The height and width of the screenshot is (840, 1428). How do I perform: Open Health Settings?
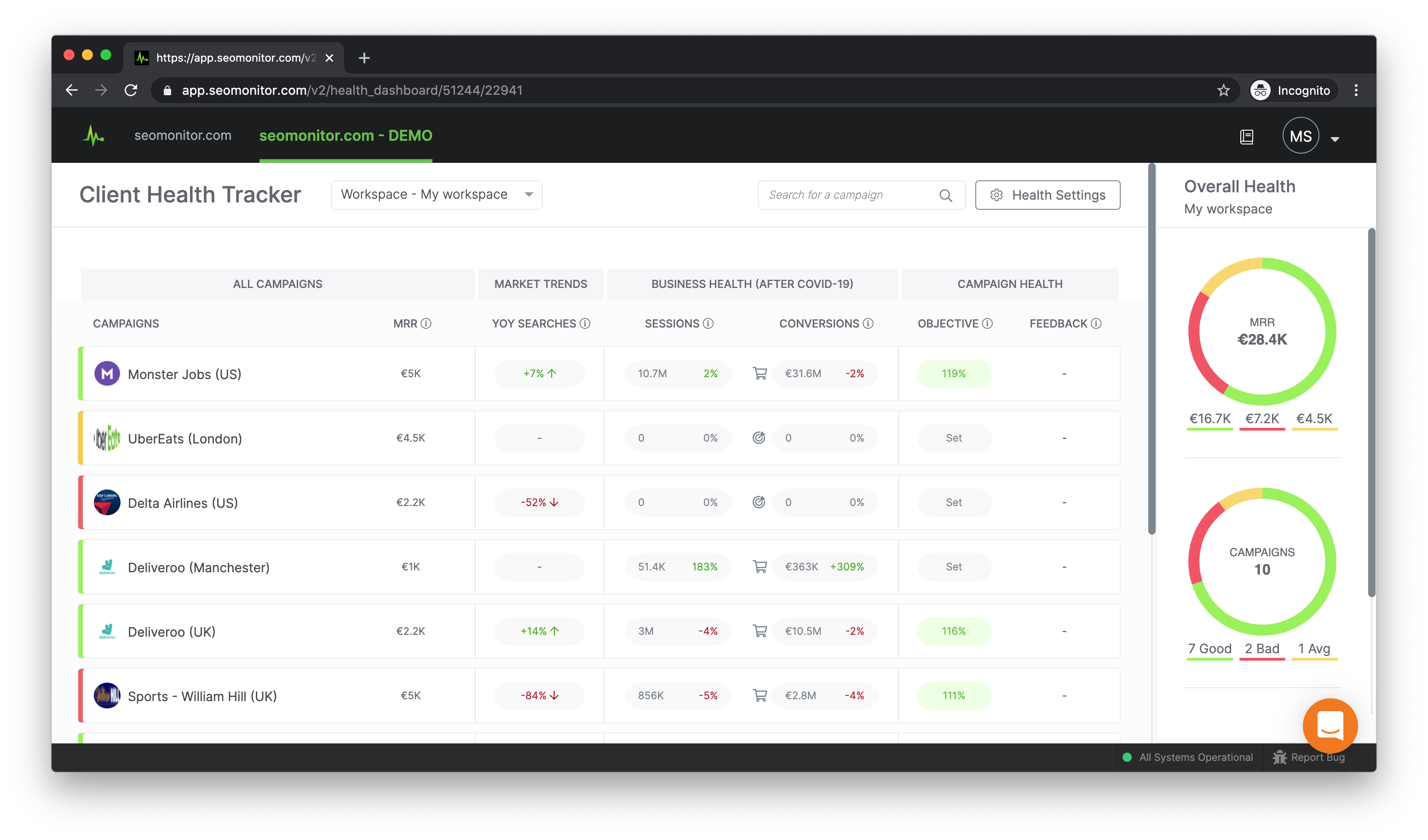pyautogui.click(x=1047, y=196)
